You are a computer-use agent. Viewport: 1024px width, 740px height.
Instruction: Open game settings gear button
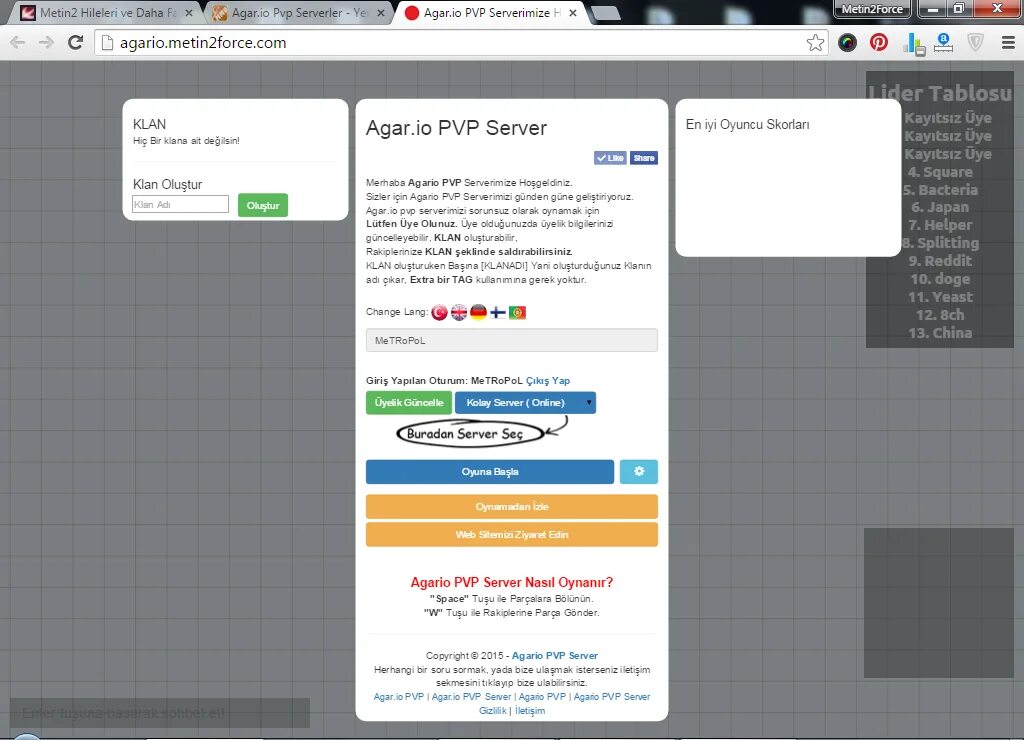pyautogui.click(x=639, y=472)
